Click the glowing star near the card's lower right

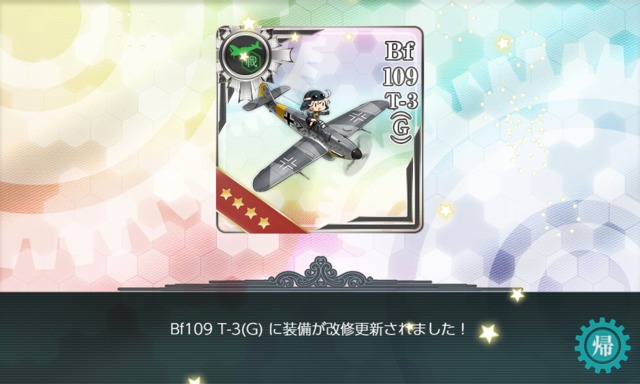pyautogui.click(x=446, y=211)
